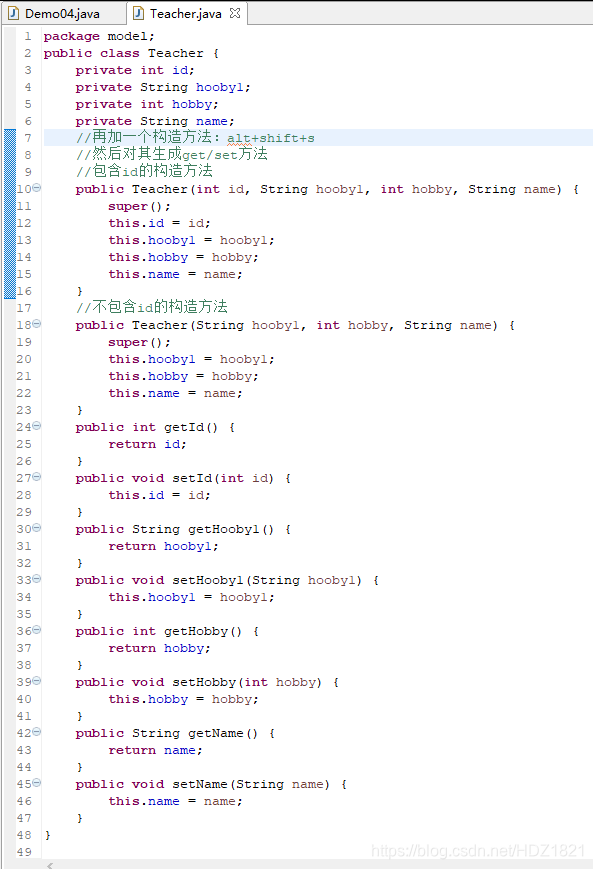The width and height of the screenshot is (593, 869).
Task: Click the Java file icon on Demo04.java tab
Action: click(13, 13)
